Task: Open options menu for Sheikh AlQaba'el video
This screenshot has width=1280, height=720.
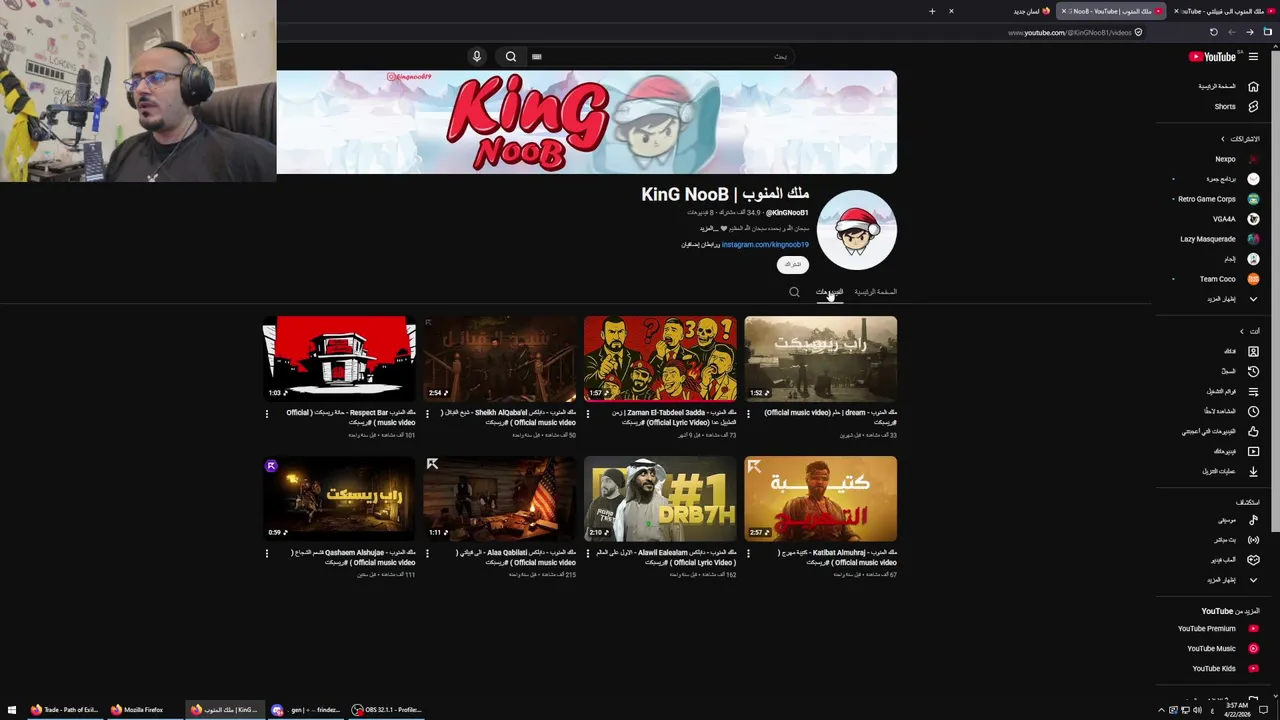Action: (427, 413)
